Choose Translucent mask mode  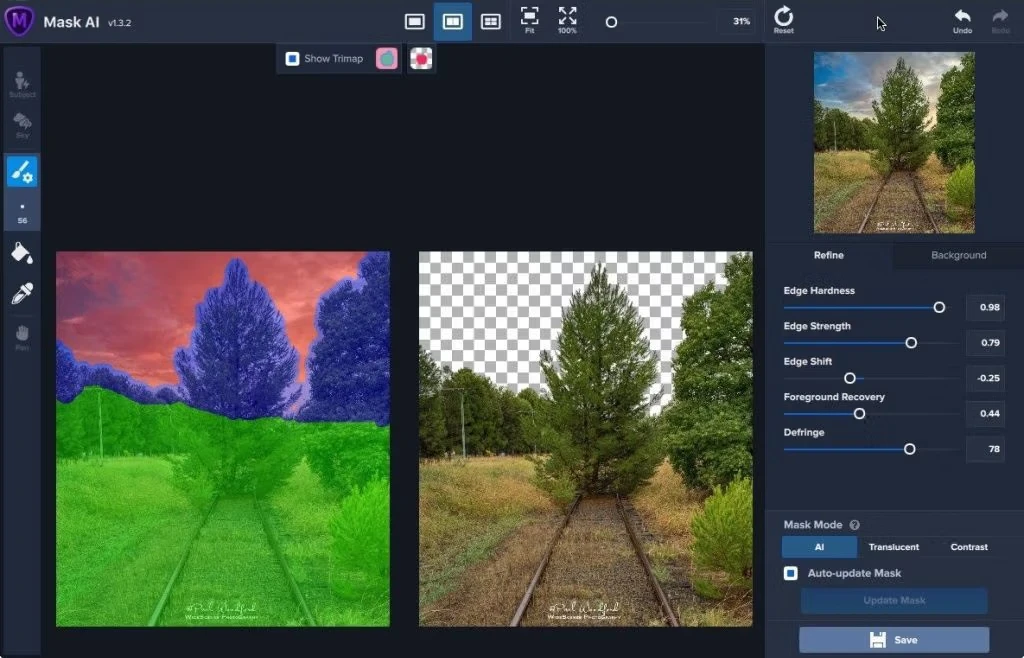coord(893,547)
